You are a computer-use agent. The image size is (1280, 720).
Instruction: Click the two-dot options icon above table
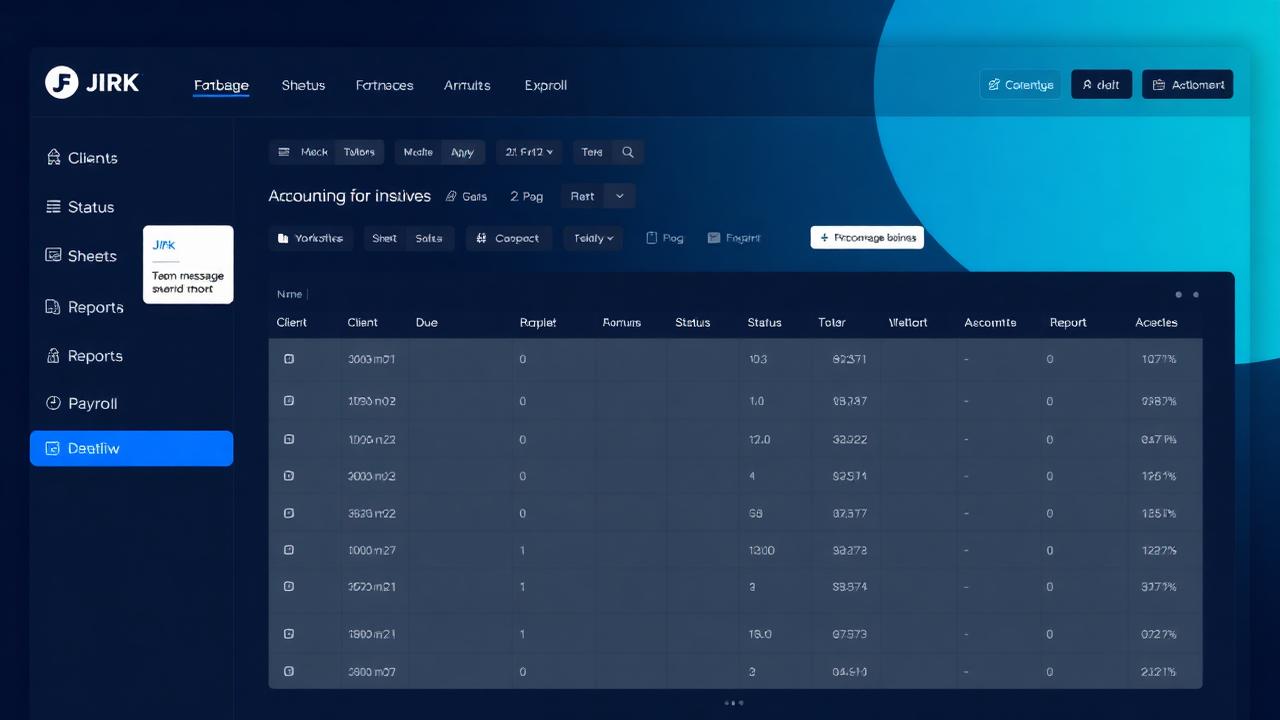click(1187, 294)
